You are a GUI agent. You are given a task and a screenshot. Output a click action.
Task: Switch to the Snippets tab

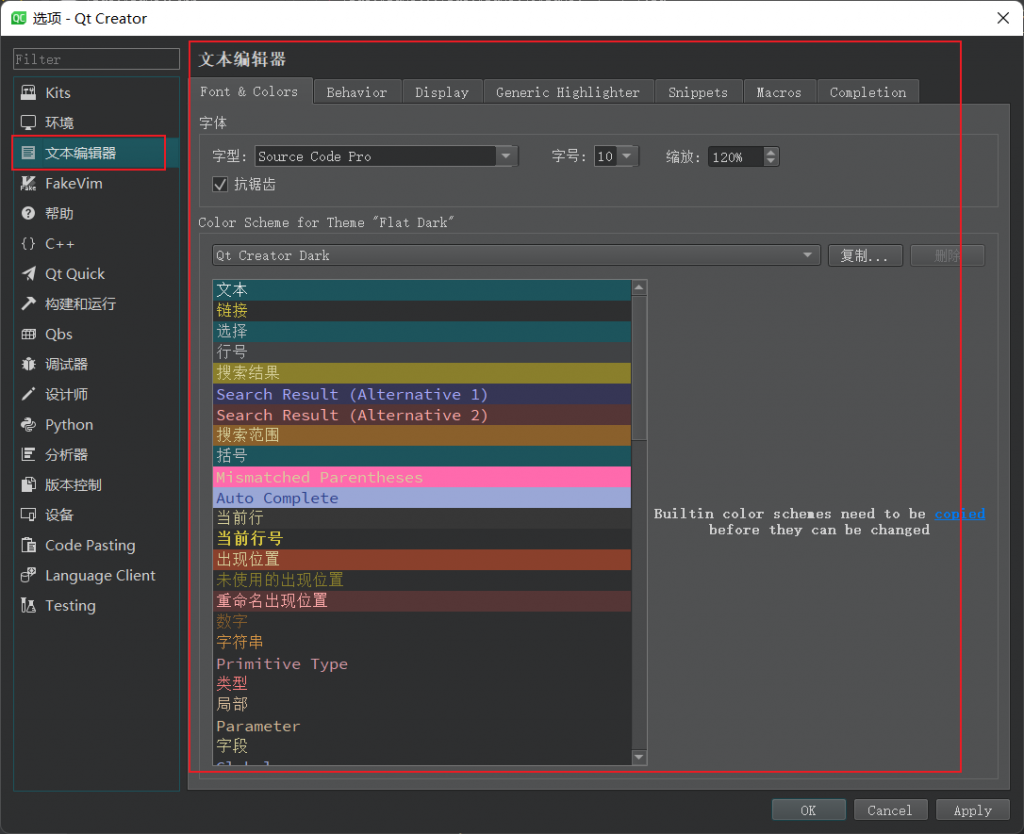(697, 93)
